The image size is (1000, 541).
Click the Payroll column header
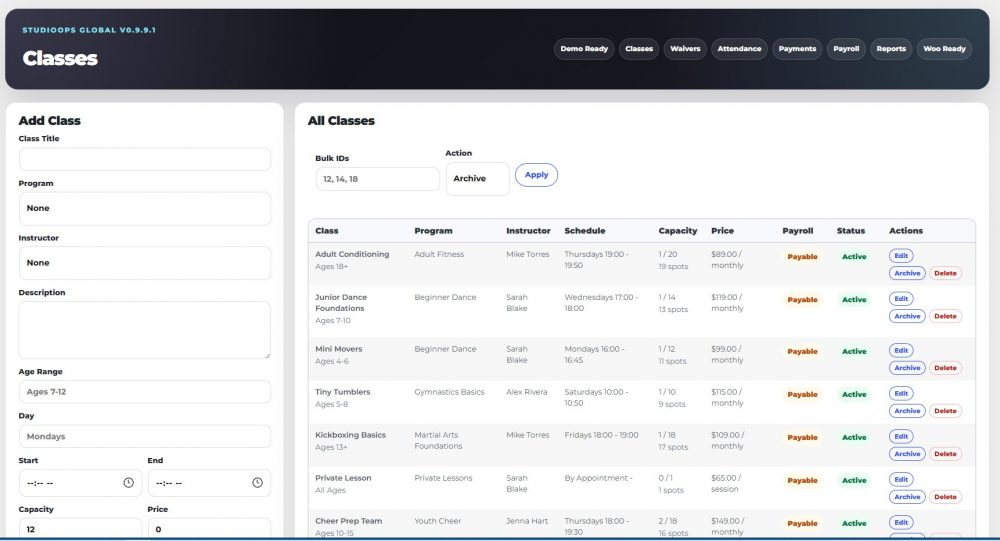798,231
